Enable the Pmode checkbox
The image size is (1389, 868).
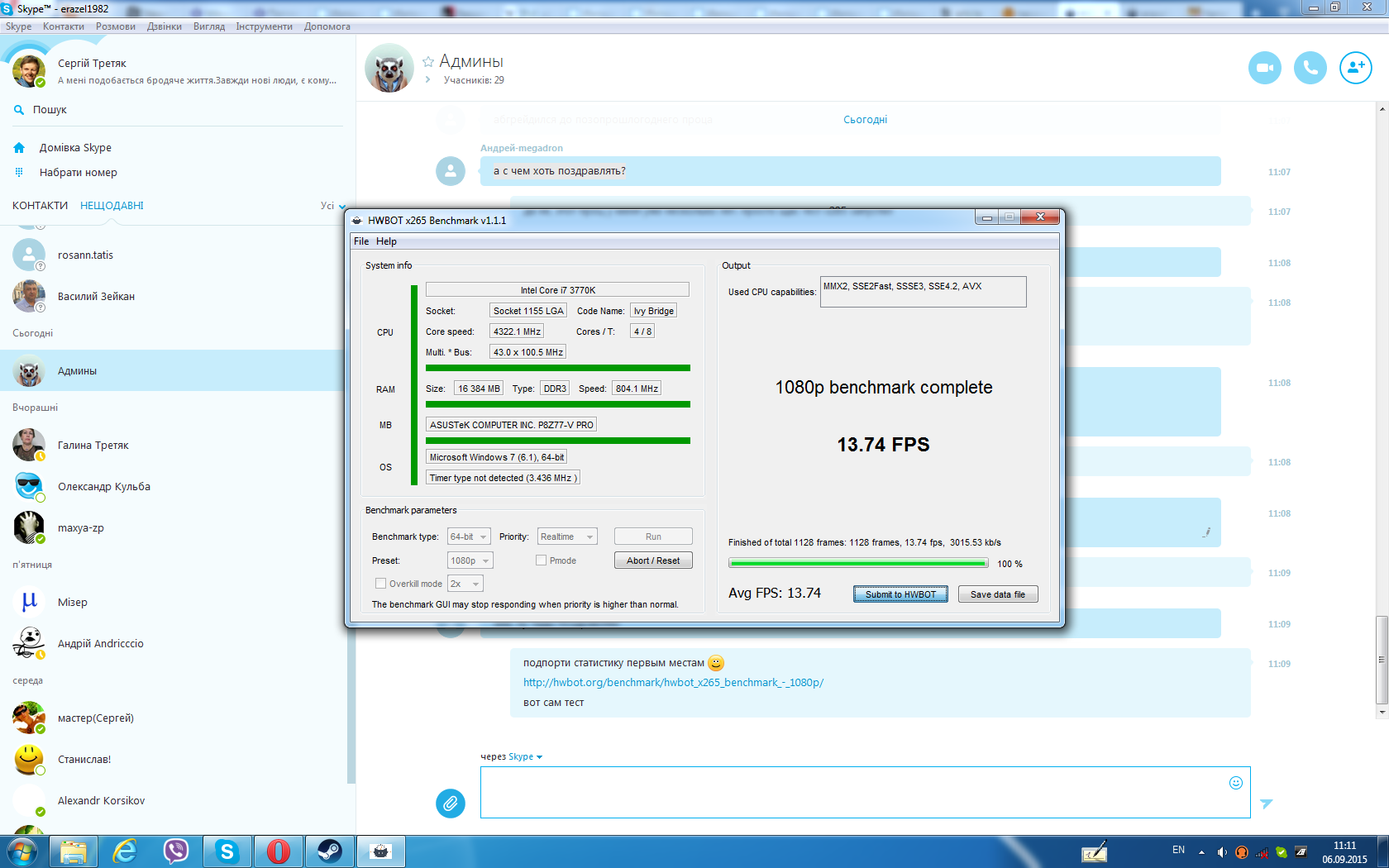pos(541,560)
